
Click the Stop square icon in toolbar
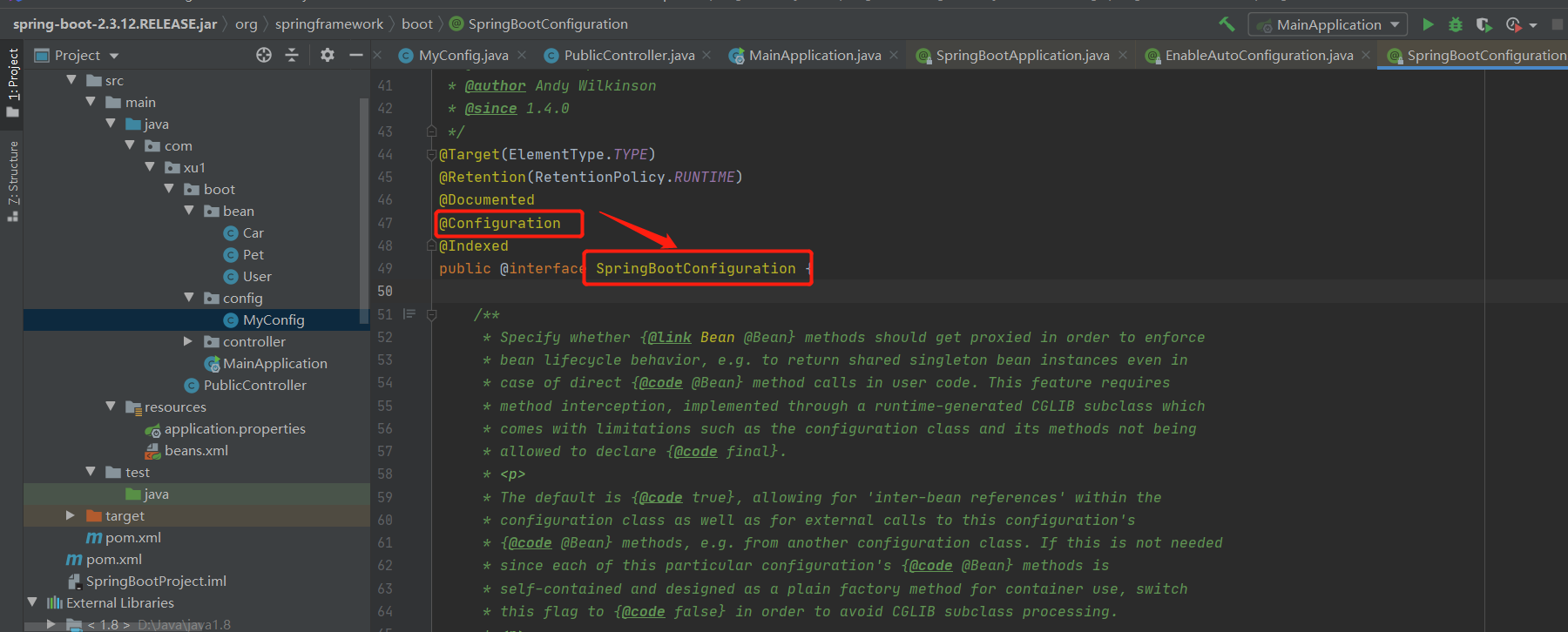point(1558,24)
